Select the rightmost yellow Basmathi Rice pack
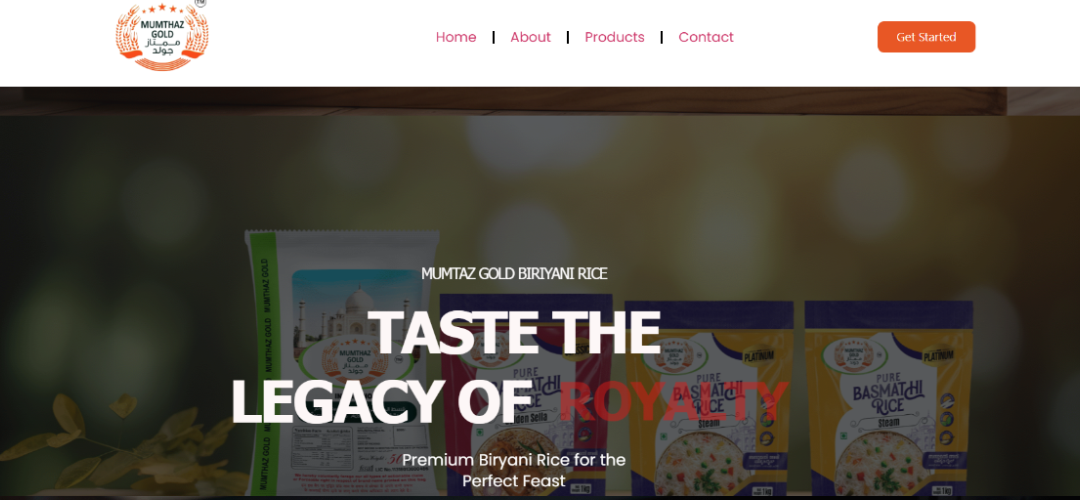1080x500 pixels. coord(889,398)
